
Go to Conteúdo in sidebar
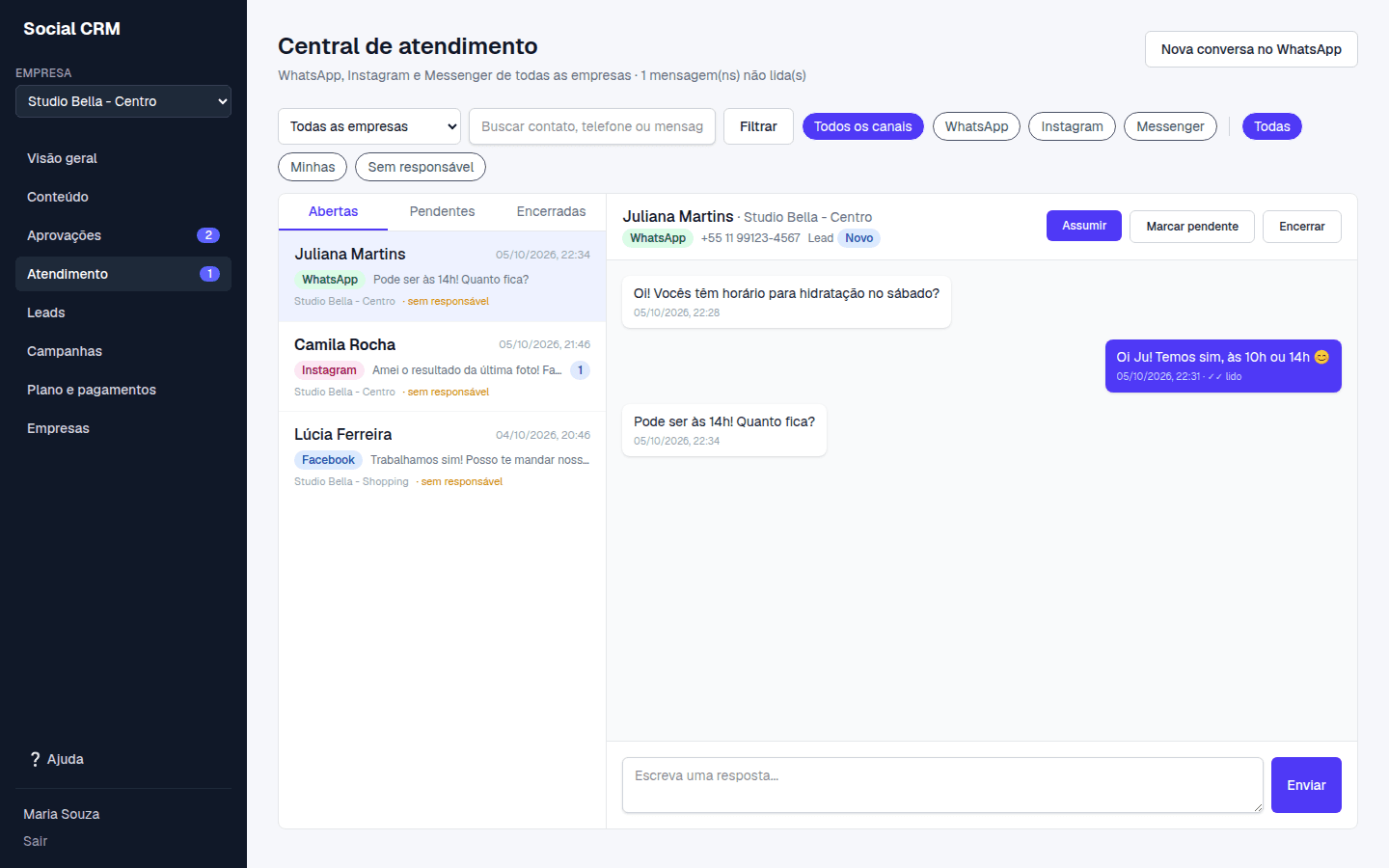(x=123, y=197)
